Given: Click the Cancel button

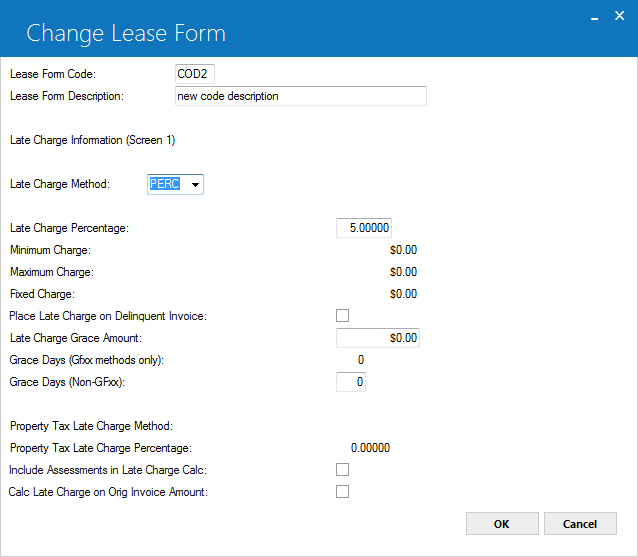Looking at the screenshot, I should point(580,524).
